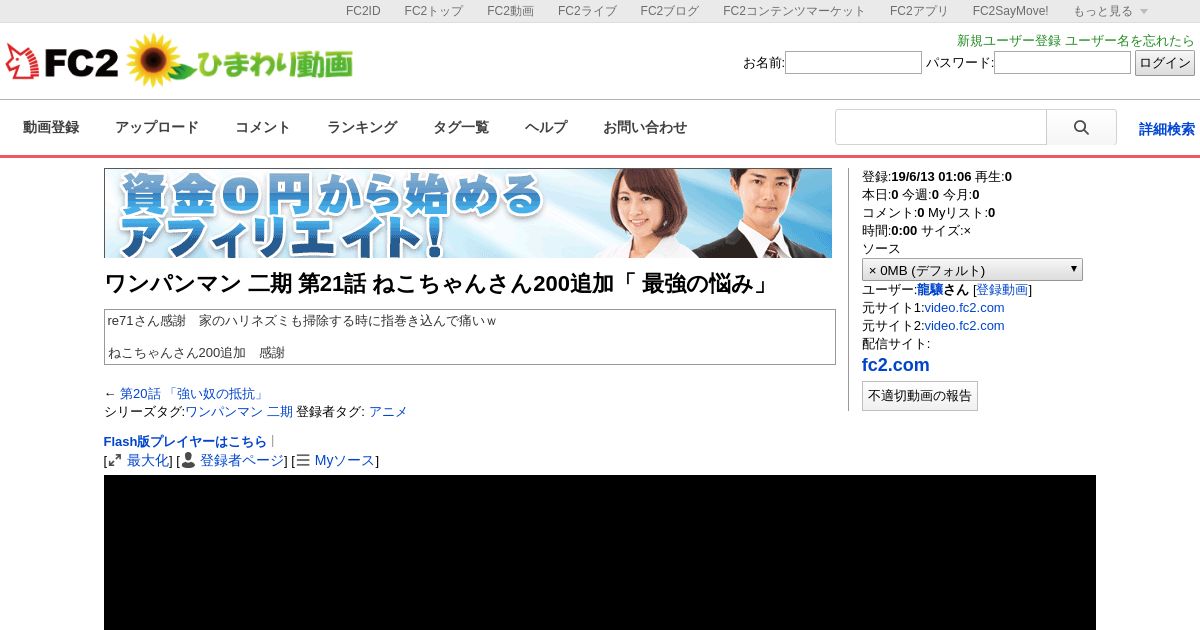
Task: Click the アニメ uploader tag
Action: coord(388,412)
